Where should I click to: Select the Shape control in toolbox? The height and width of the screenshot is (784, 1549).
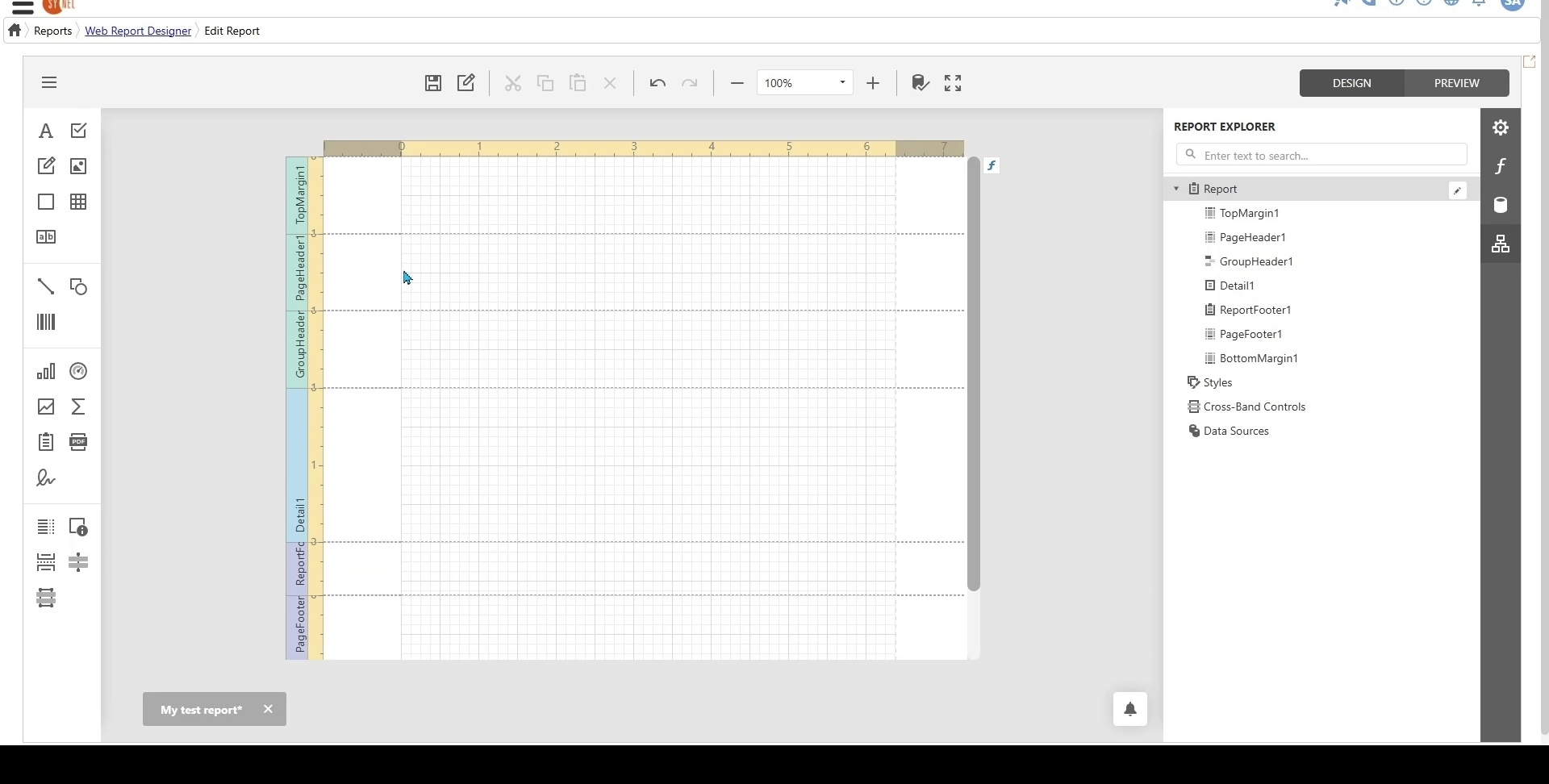tap(78, 286)
